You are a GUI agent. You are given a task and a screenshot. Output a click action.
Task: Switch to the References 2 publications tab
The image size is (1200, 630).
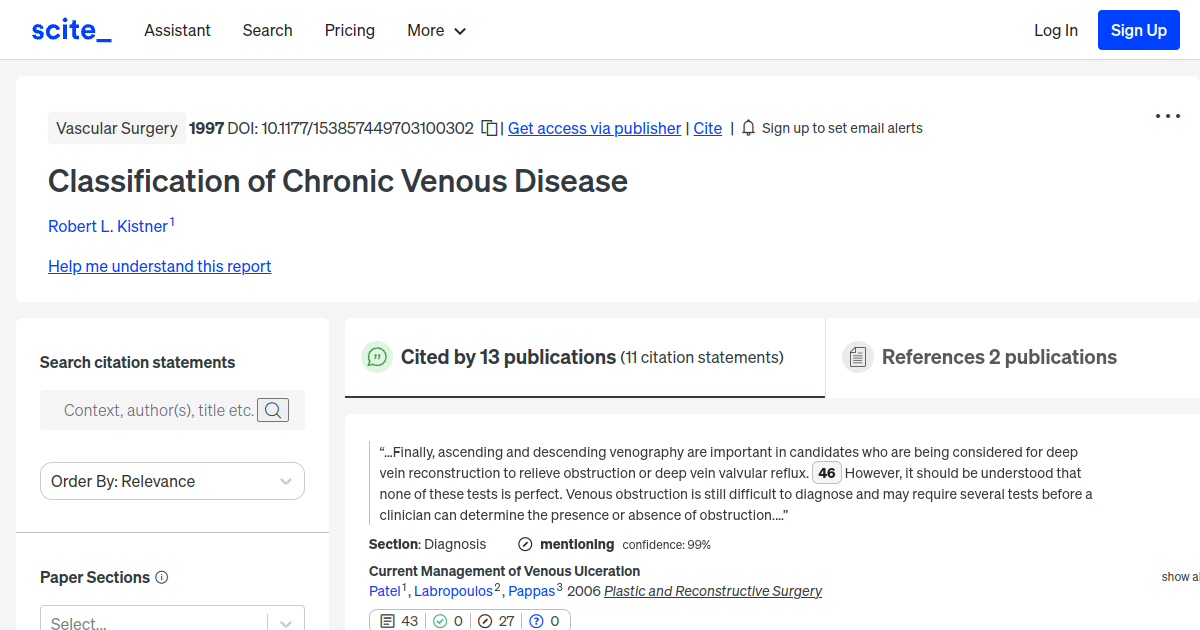(998, 357)
